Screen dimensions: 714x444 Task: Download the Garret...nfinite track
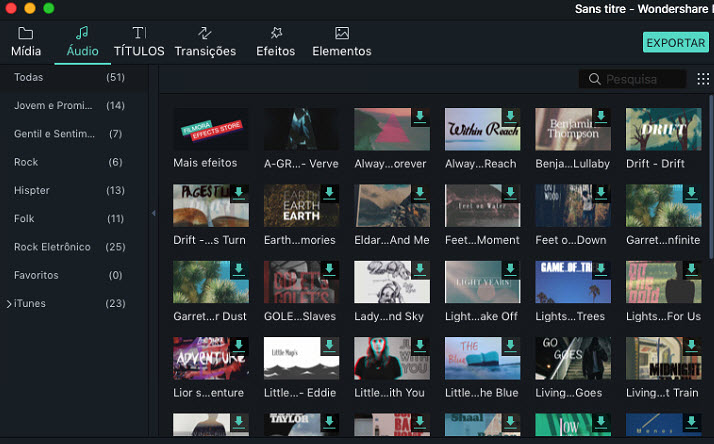pyautogui.click(x=692, y=193)
